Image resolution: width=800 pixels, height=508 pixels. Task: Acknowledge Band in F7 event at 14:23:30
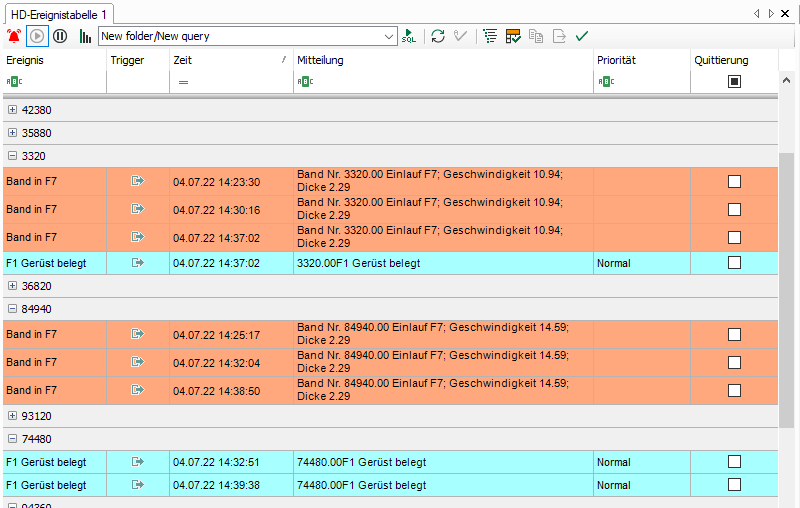pyautogui.click(x=734, y=182)
